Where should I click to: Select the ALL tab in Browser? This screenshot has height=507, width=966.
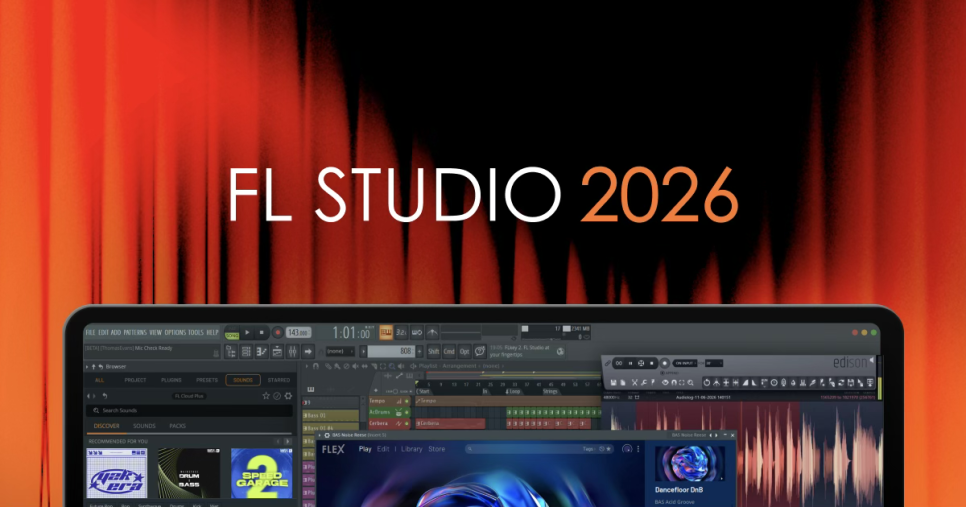[x=100, y=379]
